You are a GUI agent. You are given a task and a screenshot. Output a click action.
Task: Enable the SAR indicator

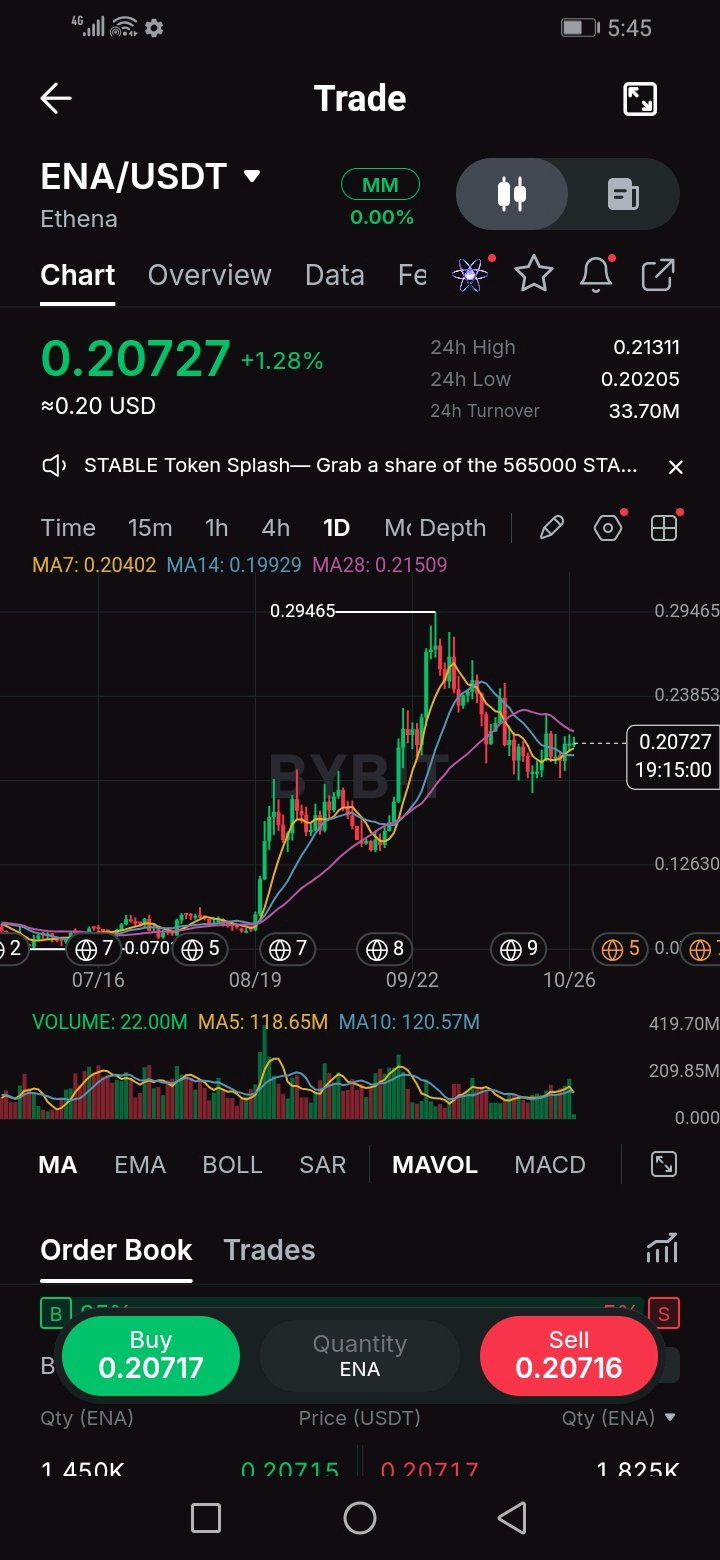pyautogui.click(x=322, y=1165)
